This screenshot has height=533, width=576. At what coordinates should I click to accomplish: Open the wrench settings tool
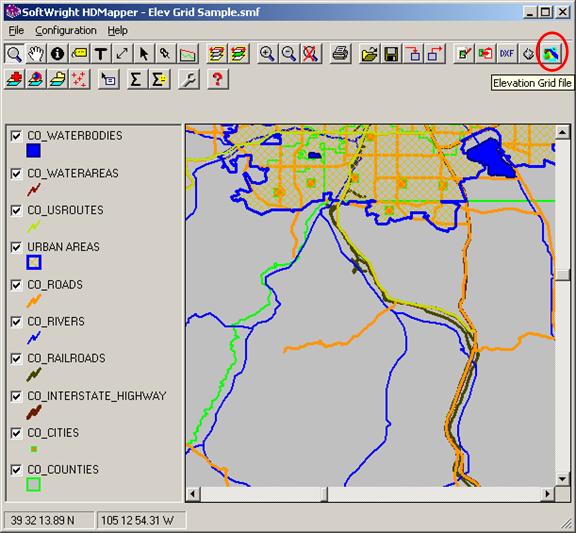pyautogui.click(x=188, y=79)
